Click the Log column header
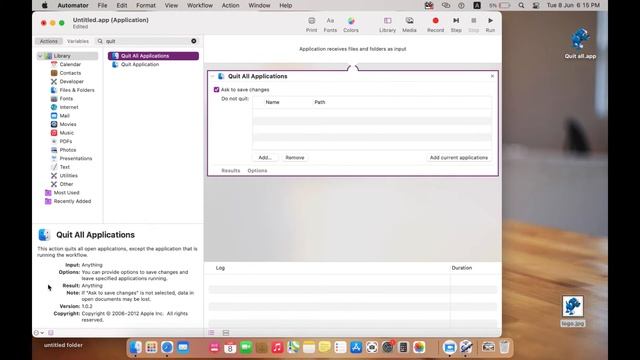Image resolution: width=640 pixels, height=360 pixels. click(x=220, y=268)
